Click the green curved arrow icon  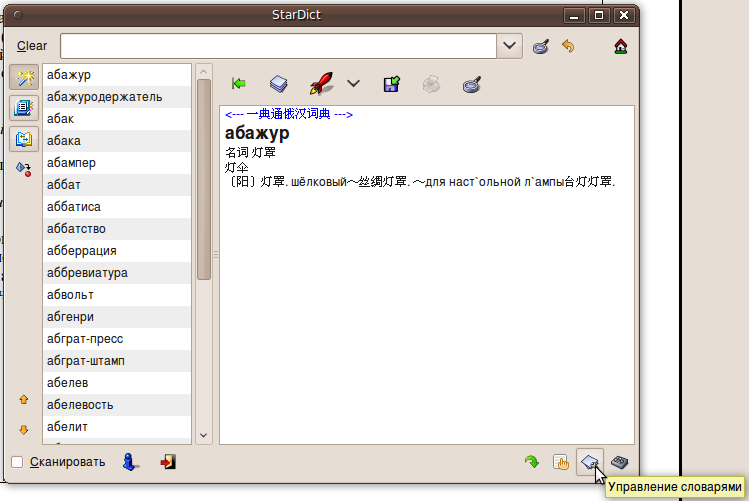532,462
